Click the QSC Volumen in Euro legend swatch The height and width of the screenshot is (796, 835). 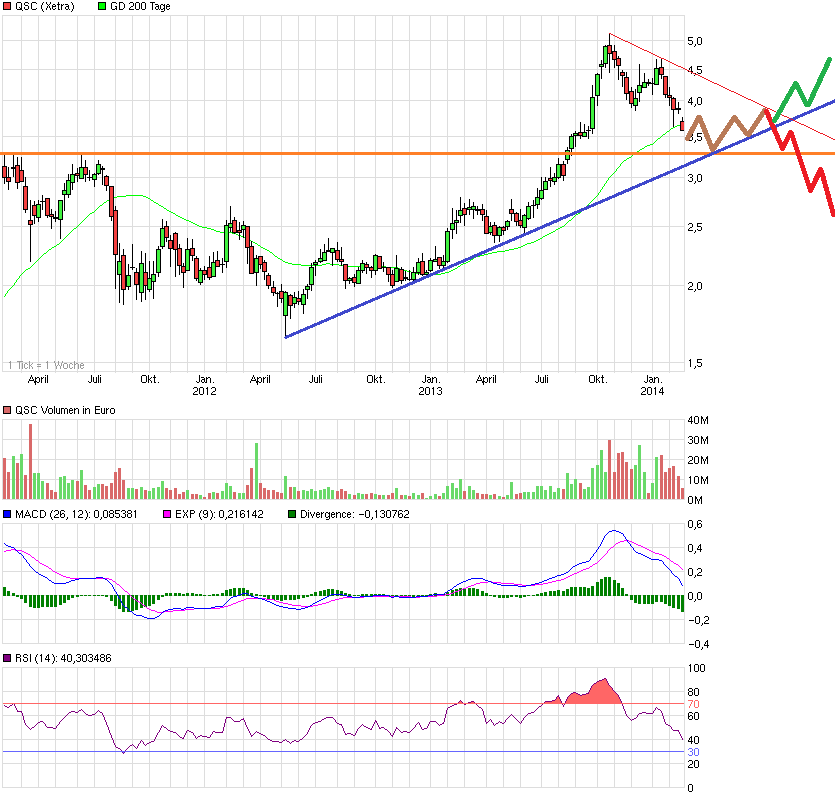7,411
